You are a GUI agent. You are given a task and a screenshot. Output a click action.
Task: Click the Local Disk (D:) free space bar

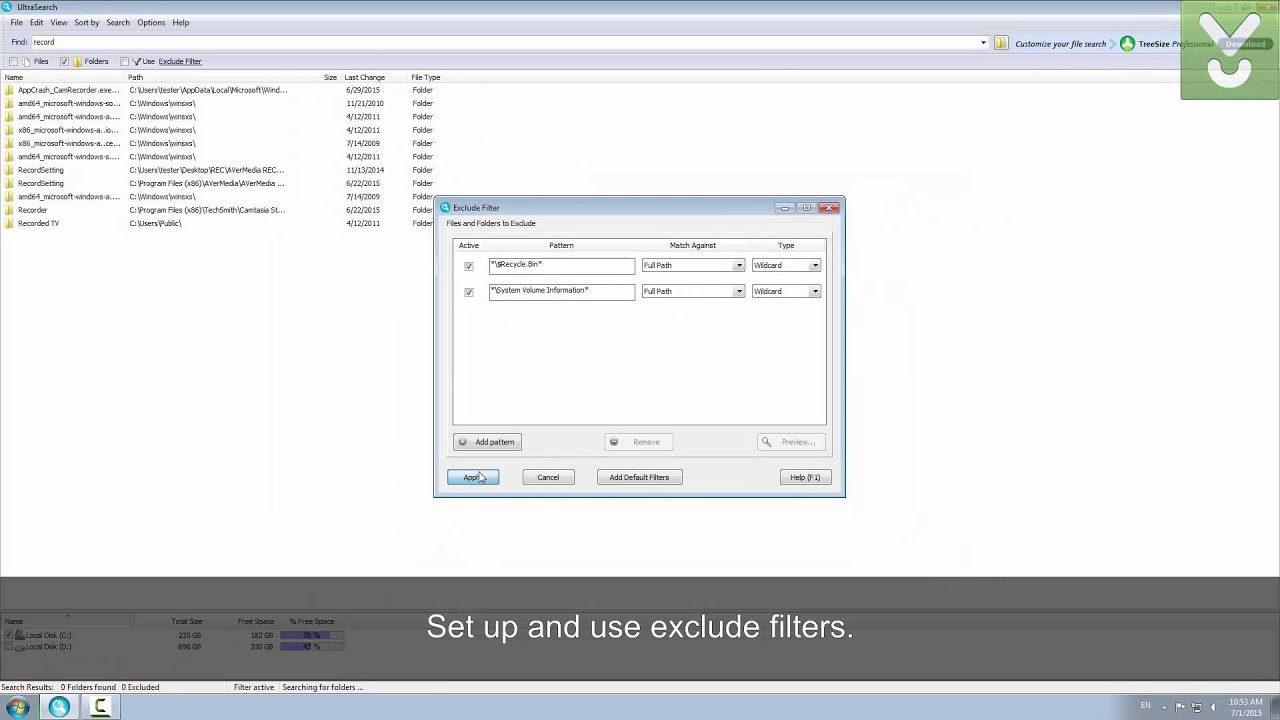click(x=312, y=647)
